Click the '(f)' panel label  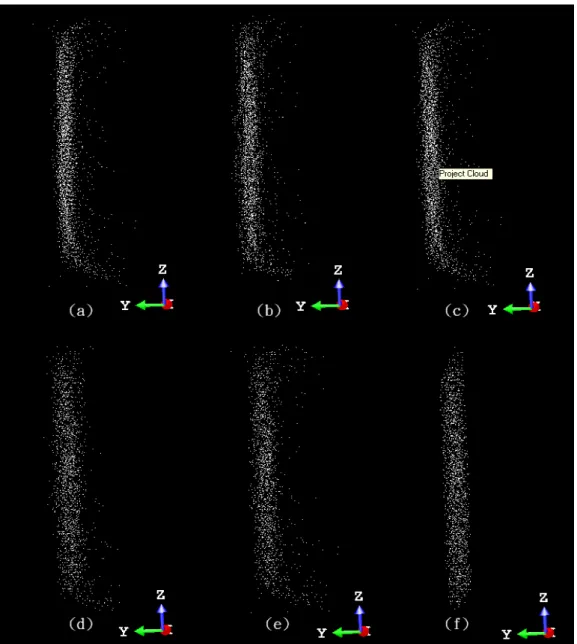[457, 624]
